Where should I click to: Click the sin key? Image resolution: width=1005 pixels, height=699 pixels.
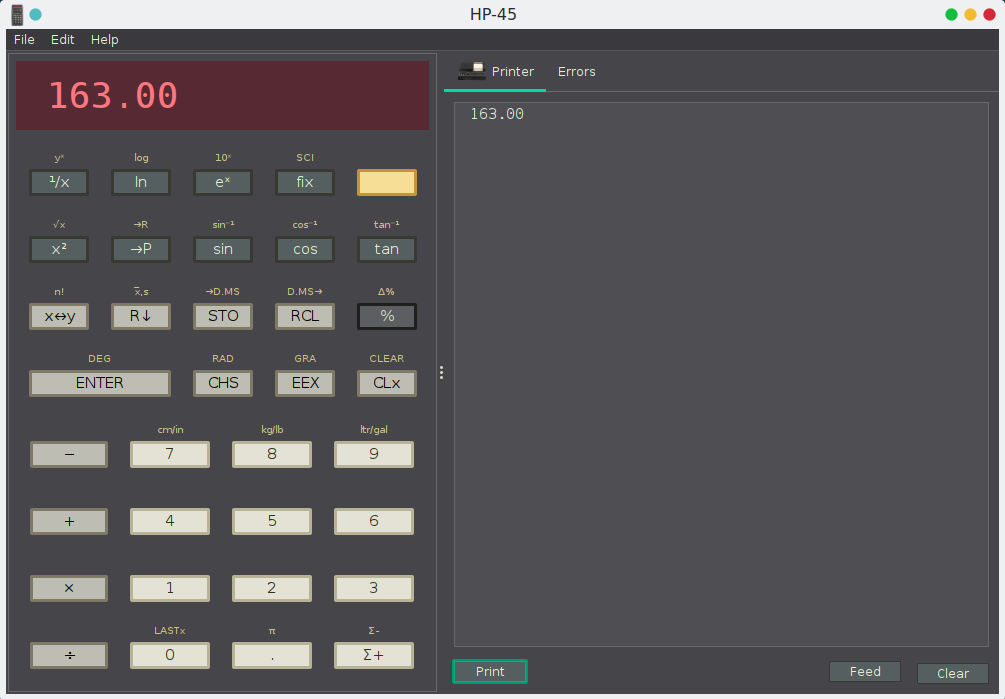[x=223, y=249]
